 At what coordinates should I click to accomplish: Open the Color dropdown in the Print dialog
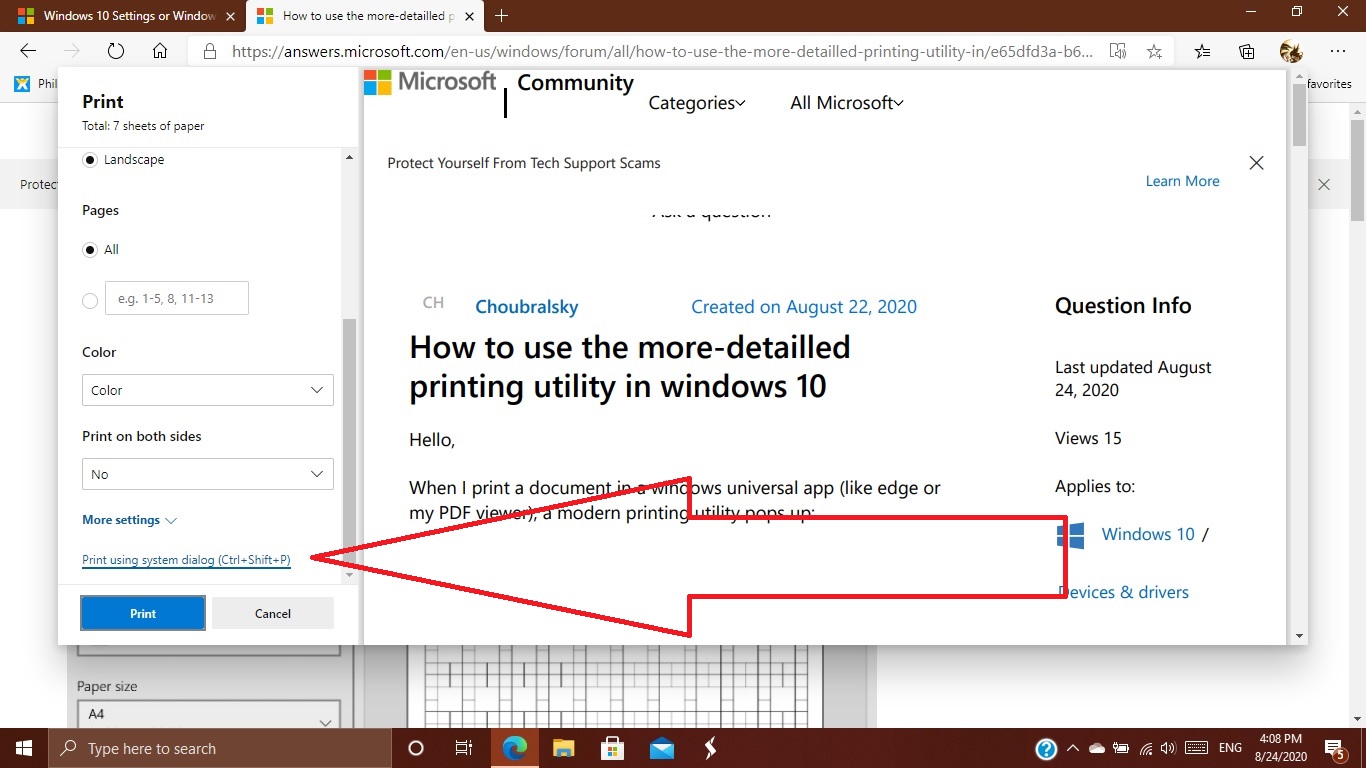click(208, 390)
